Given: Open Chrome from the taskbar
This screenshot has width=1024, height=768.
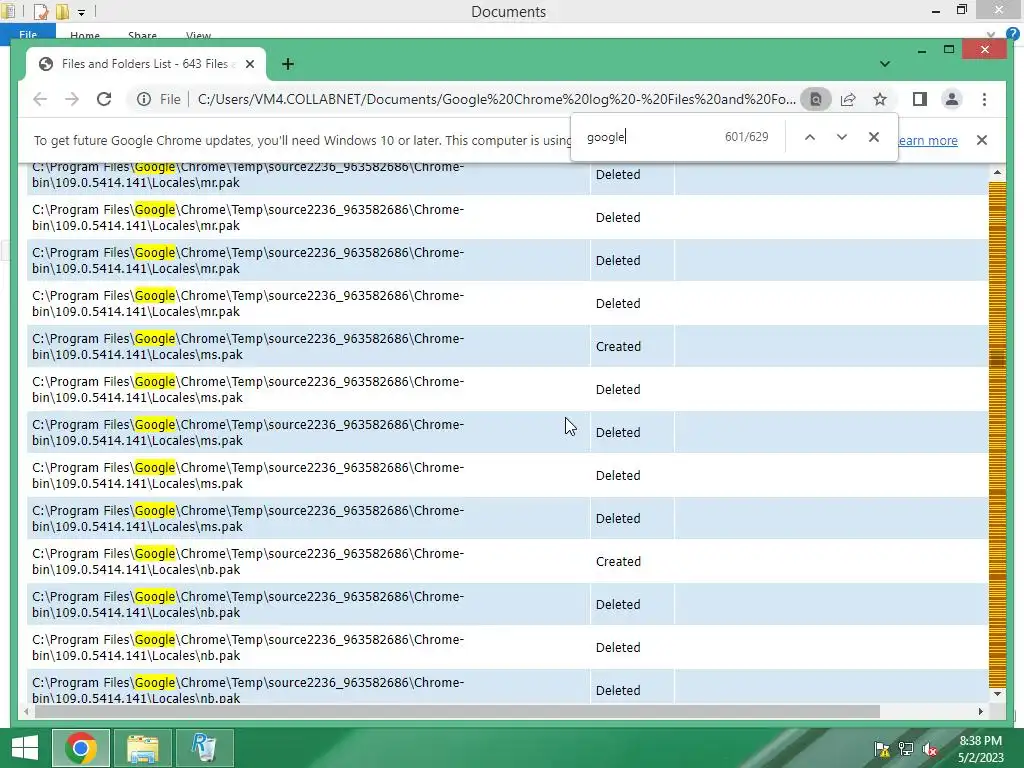Looking at the screenshot, I should pos(80,748).
